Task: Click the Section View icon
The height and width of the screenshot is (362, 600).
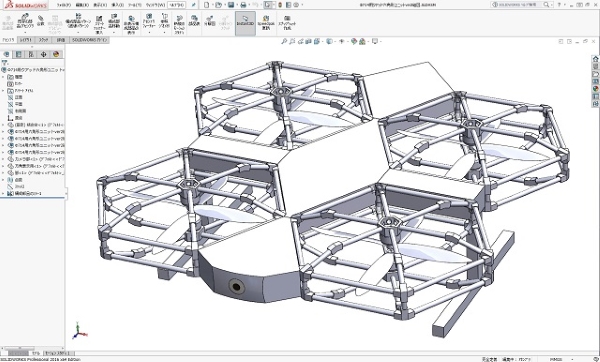Action: tap(308, 41)
